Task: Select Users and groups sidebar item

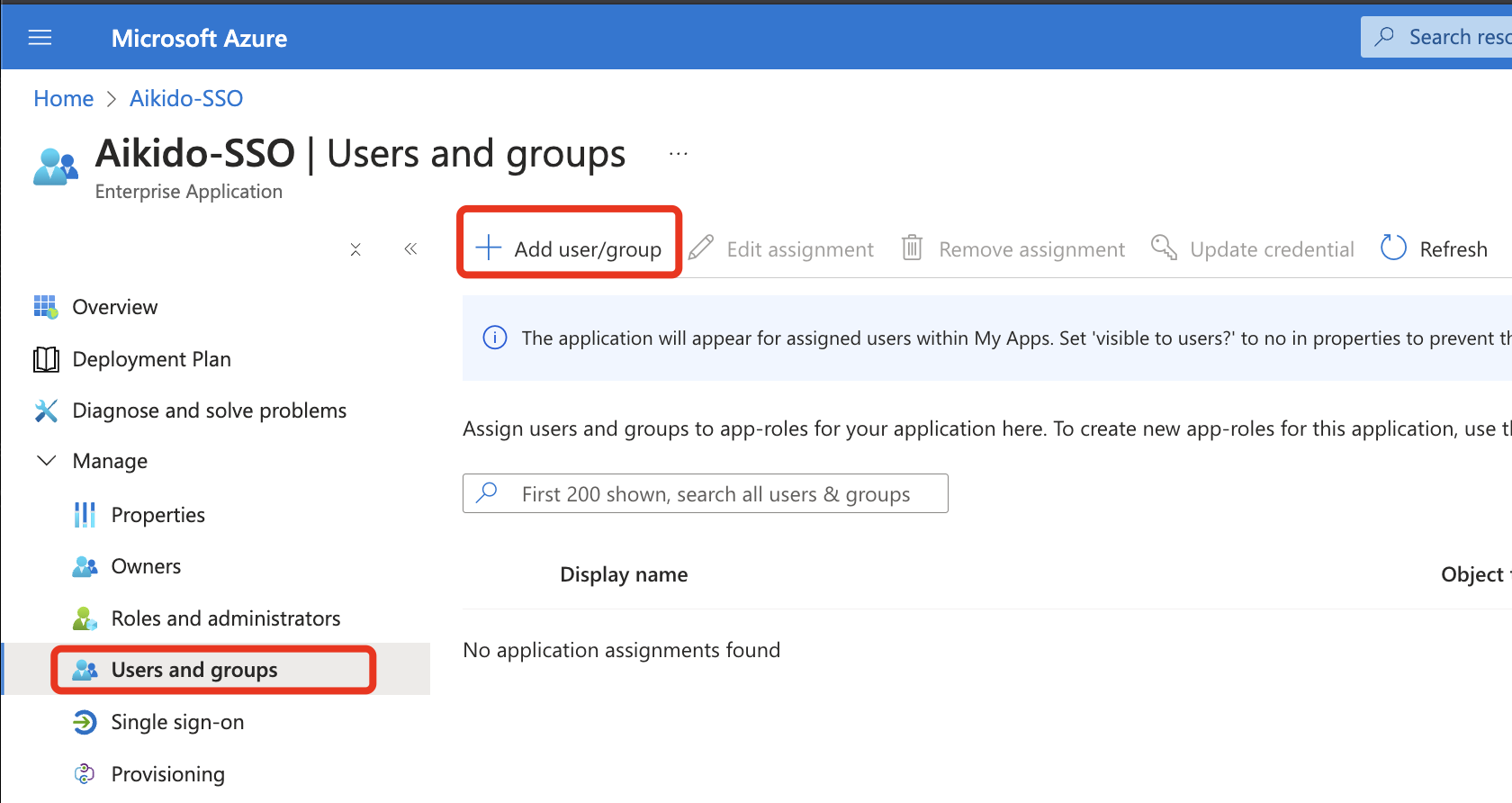Action: click(x=216, y=670)
